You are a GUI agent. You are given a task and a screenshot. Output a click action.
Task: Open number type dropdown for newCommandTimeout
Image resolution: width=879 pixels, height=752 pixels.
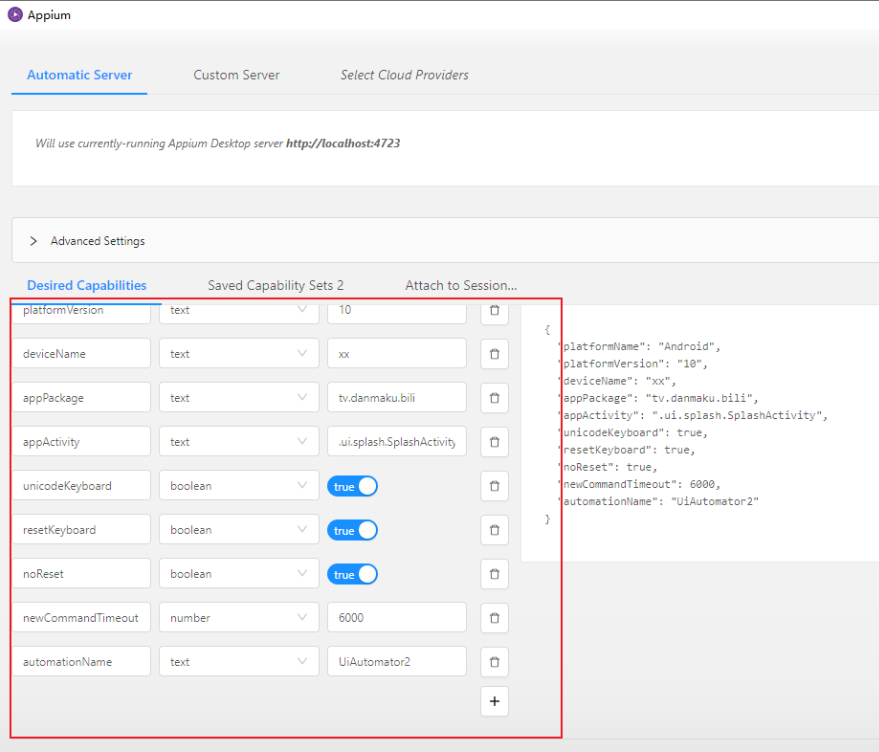point(239,618)
